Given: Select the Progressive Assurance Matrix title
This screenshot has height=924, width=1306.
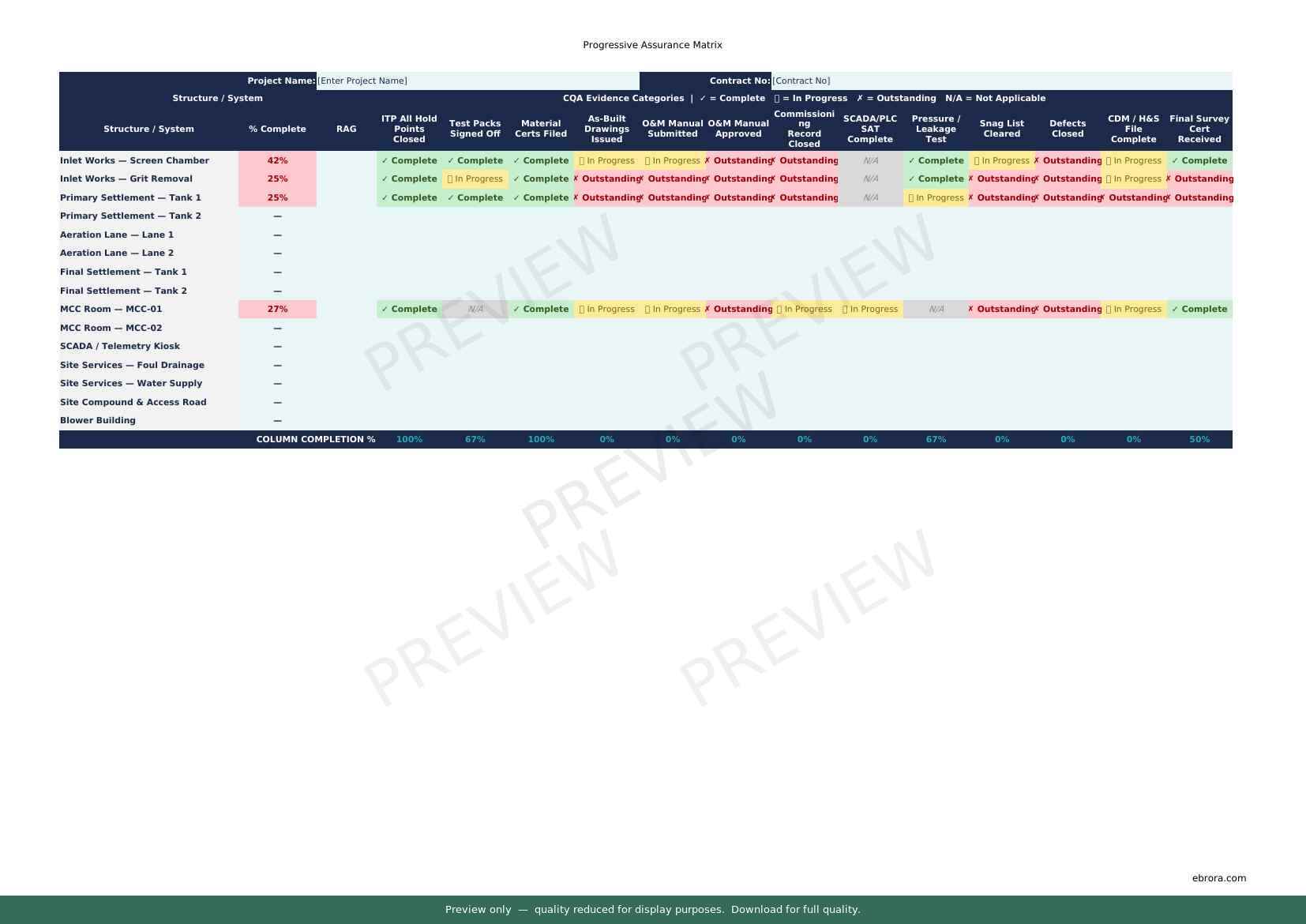Looking at the screenshot, I should pyautogui.click(x=652, y=45).
